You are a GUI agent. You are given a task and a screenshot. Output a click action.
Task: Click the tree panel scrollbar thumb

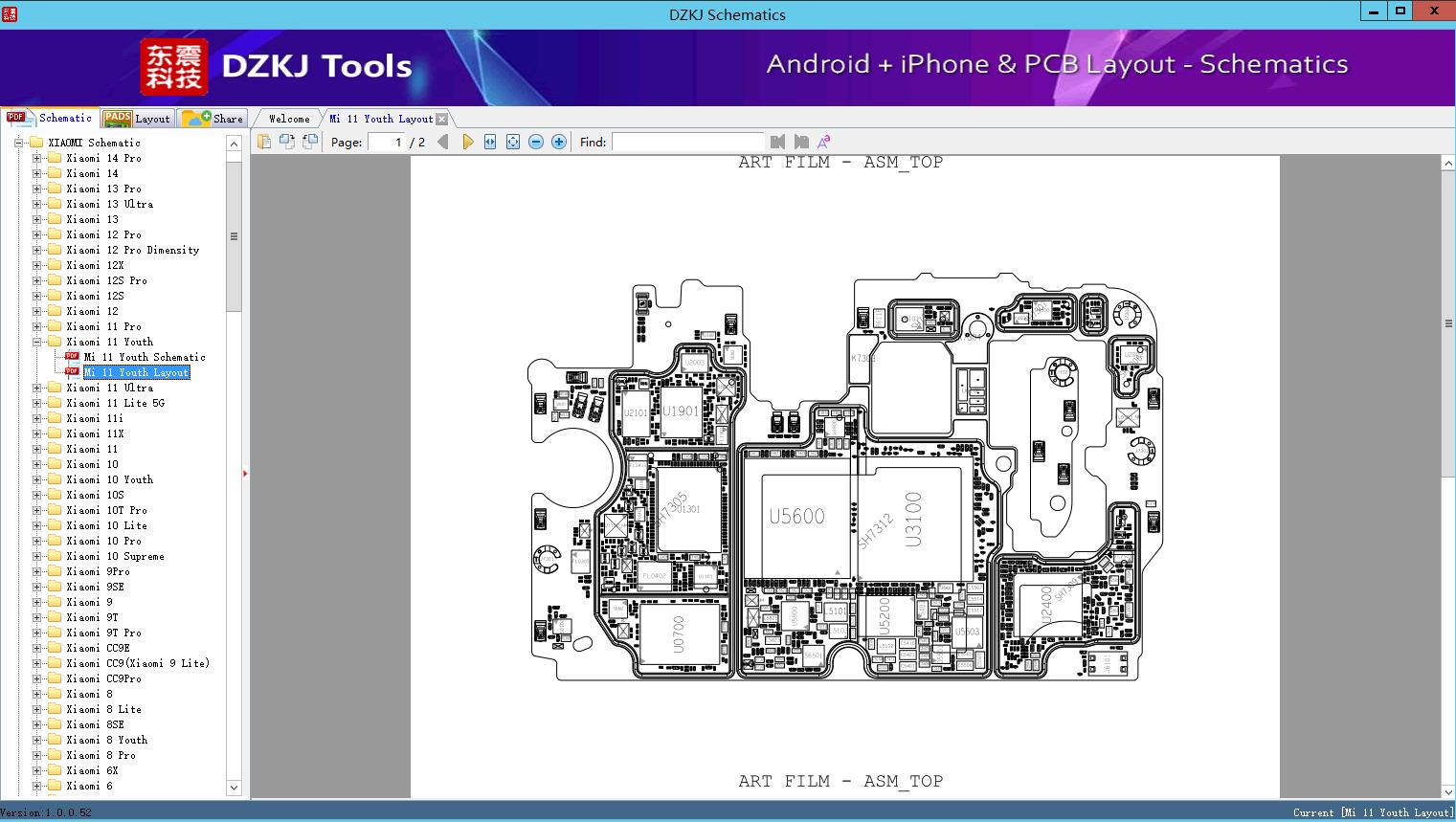pos(234,236)
